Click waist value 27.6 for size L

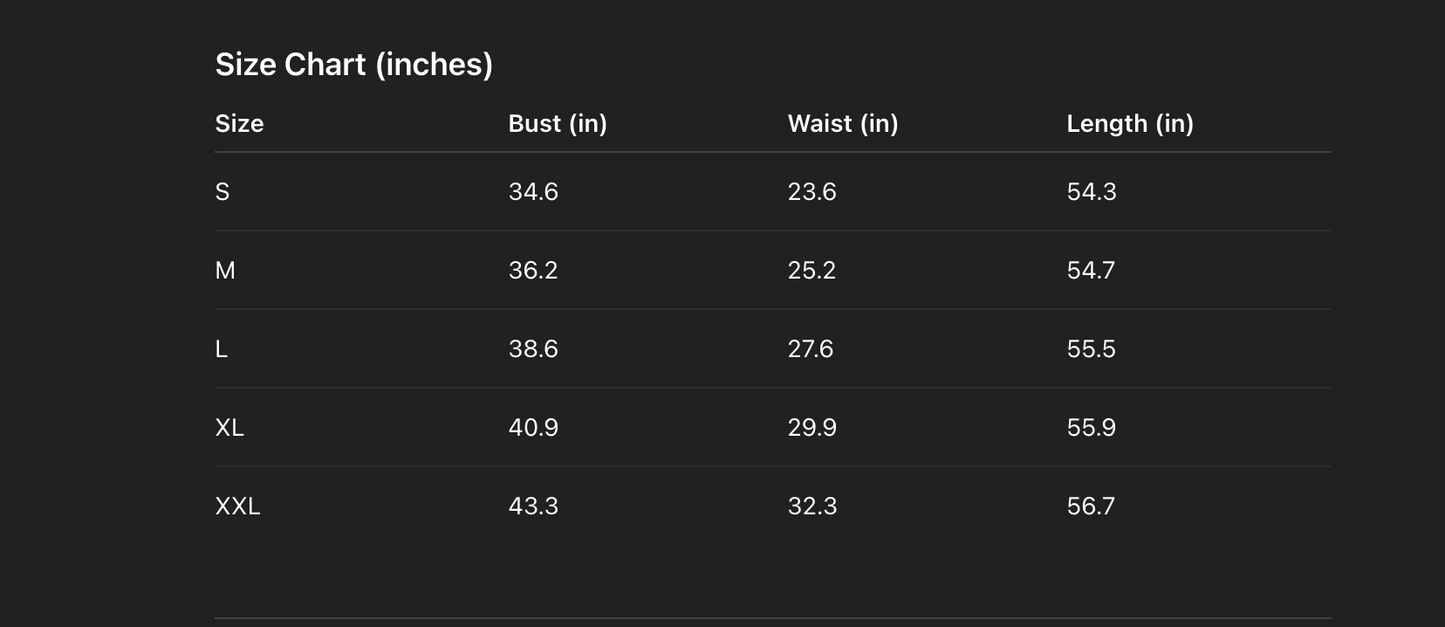pyautogui.click(x=810, y=349)
